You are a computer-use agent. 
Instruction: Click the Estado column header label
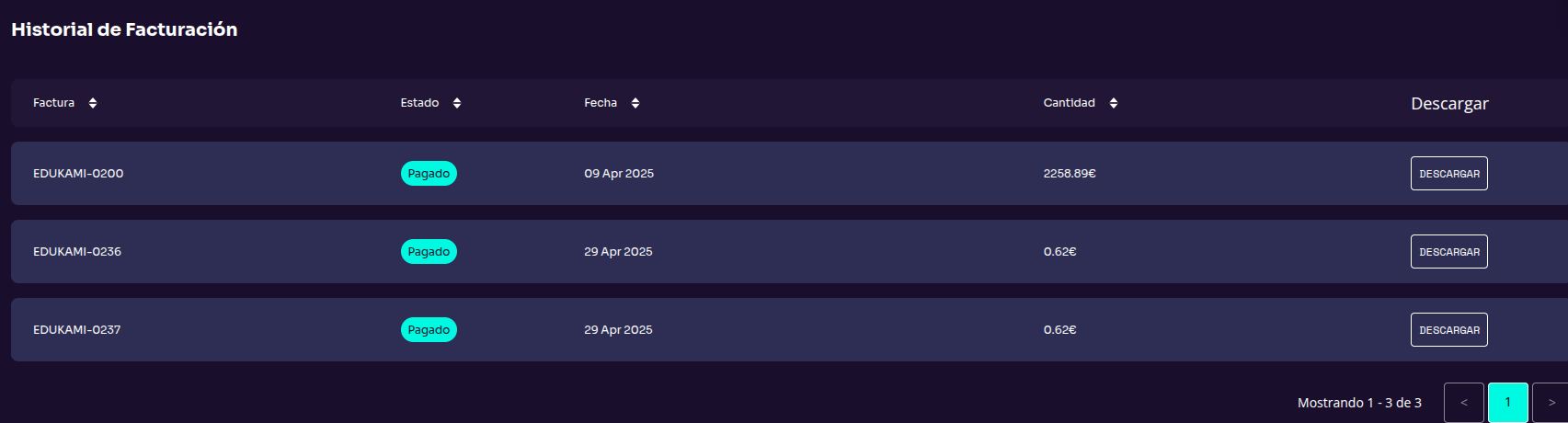pyautogui.click(x=419, y=103)
